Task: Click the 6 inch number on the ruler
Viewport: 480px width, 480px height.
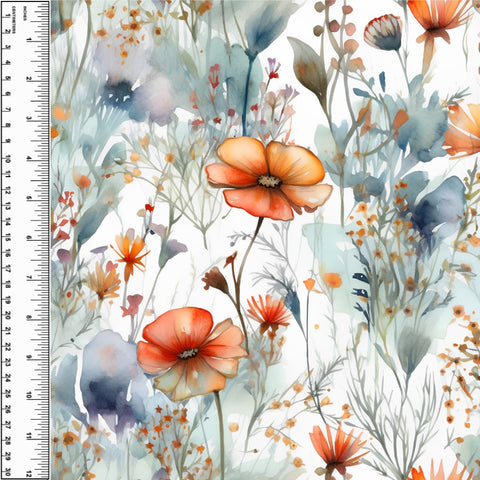Action: click(x=29, y=238)
